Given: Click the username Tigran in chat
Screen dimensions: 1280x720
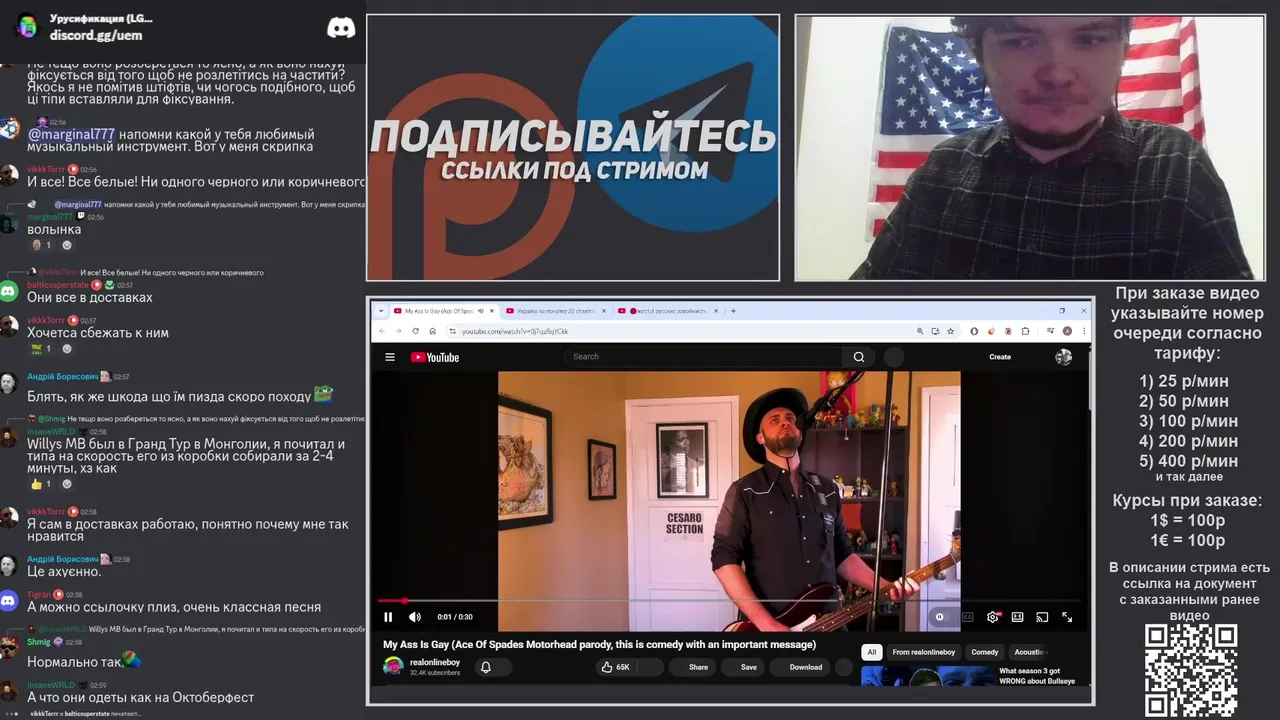Looking at the screenshot, I should (39, 594).
